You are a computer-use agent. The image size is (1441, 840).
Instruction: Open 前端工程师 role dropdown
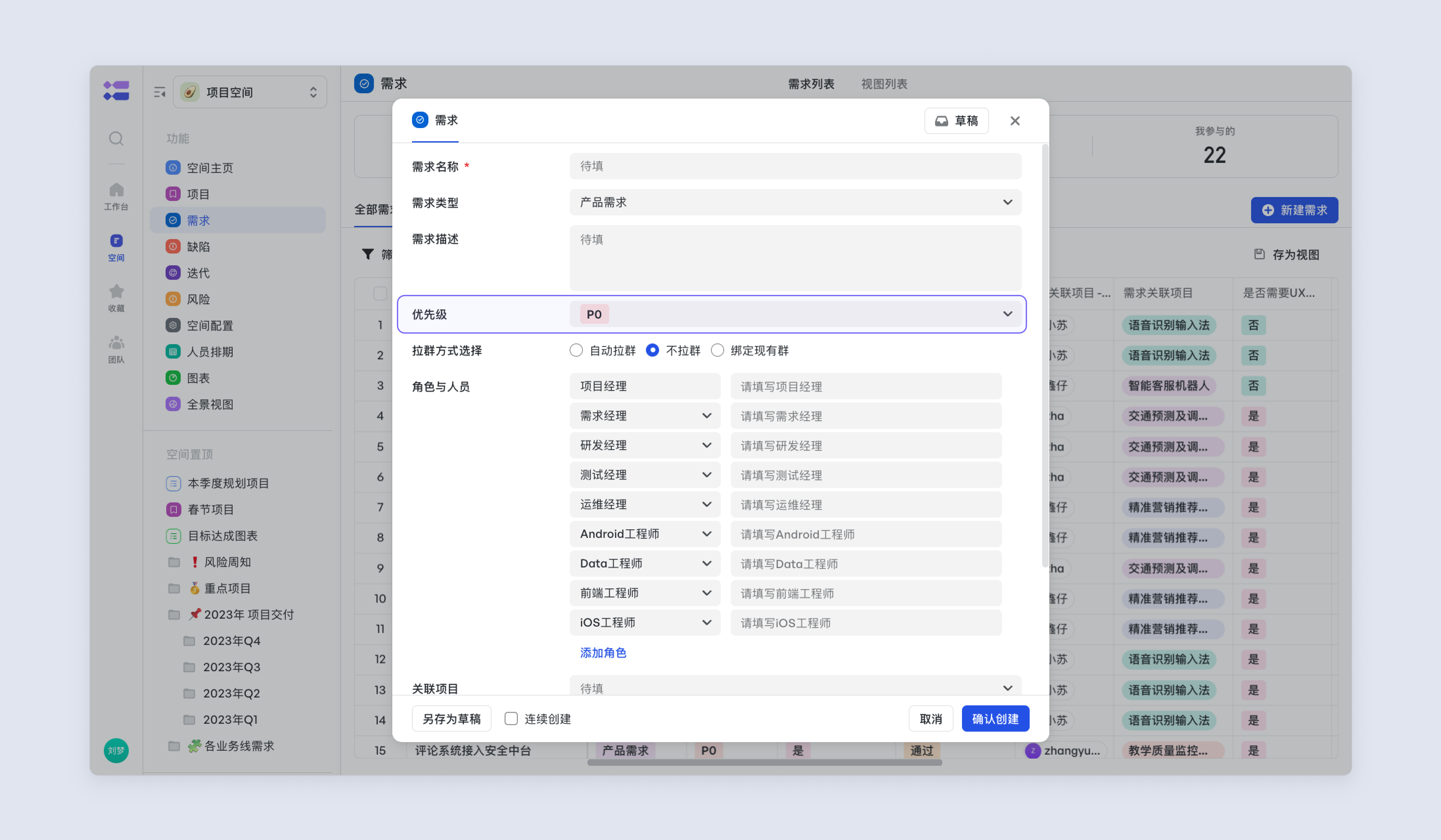(x=645, y=593)
